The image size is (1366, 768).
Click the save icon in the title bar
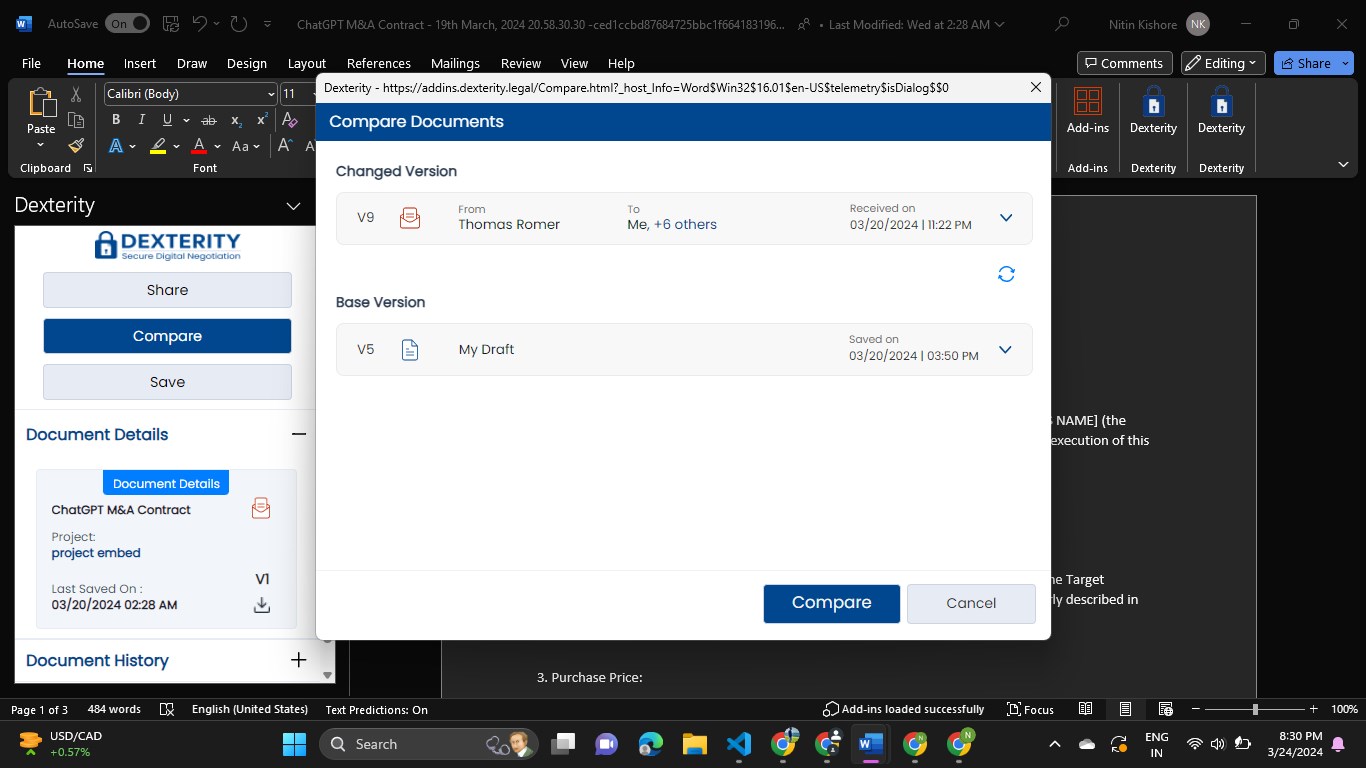(x=170, y=24)
